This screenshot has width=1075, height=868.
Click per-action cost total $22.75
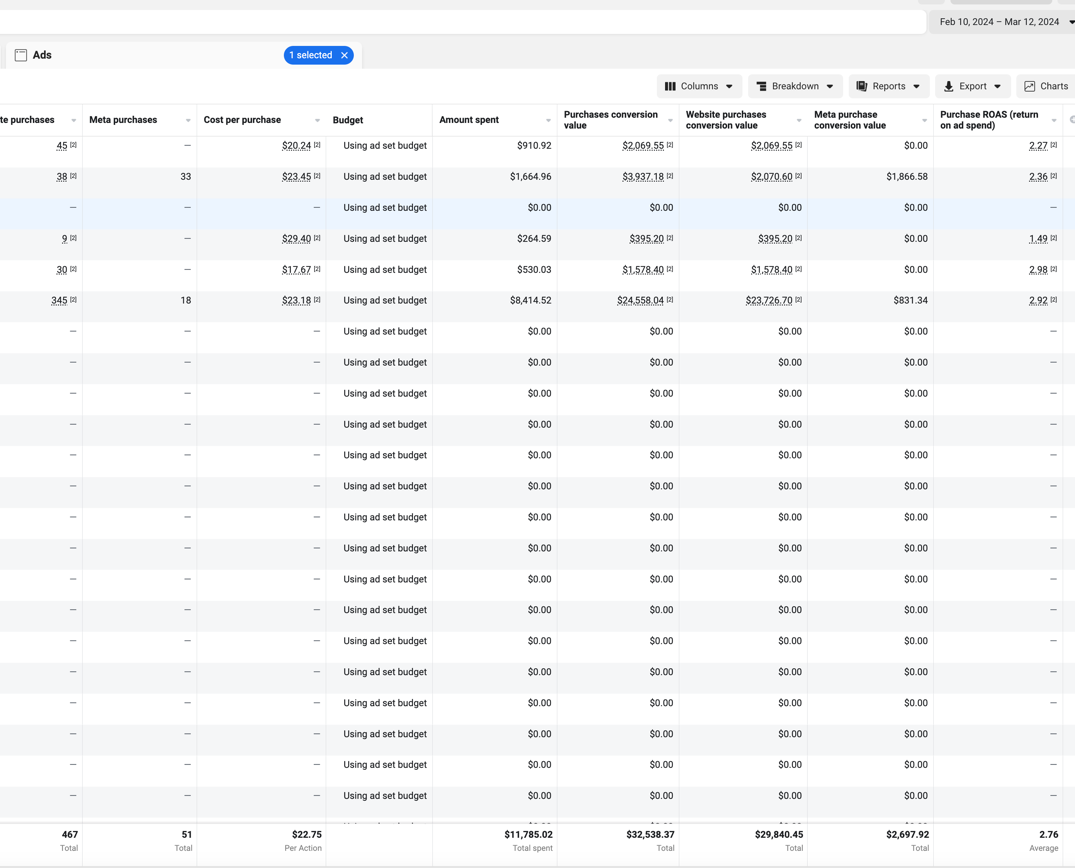pos(306,834)
